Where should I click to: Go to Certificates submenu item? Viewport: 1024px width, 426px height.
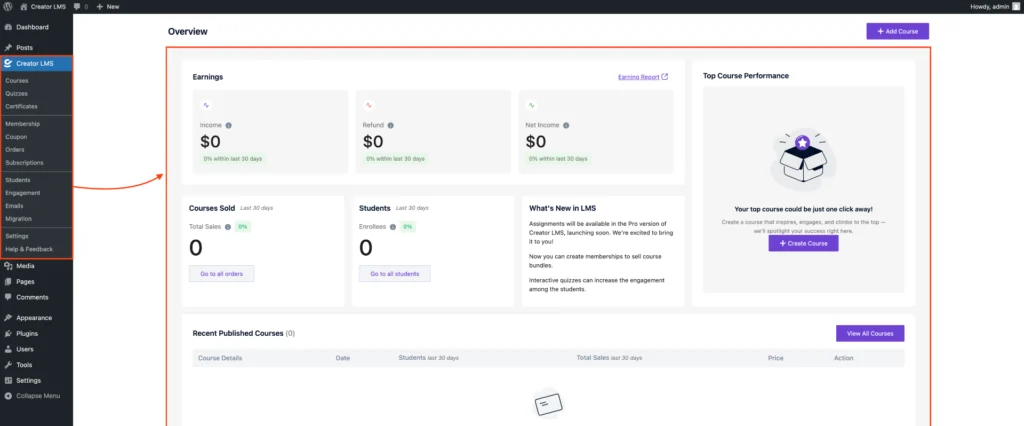22,106
